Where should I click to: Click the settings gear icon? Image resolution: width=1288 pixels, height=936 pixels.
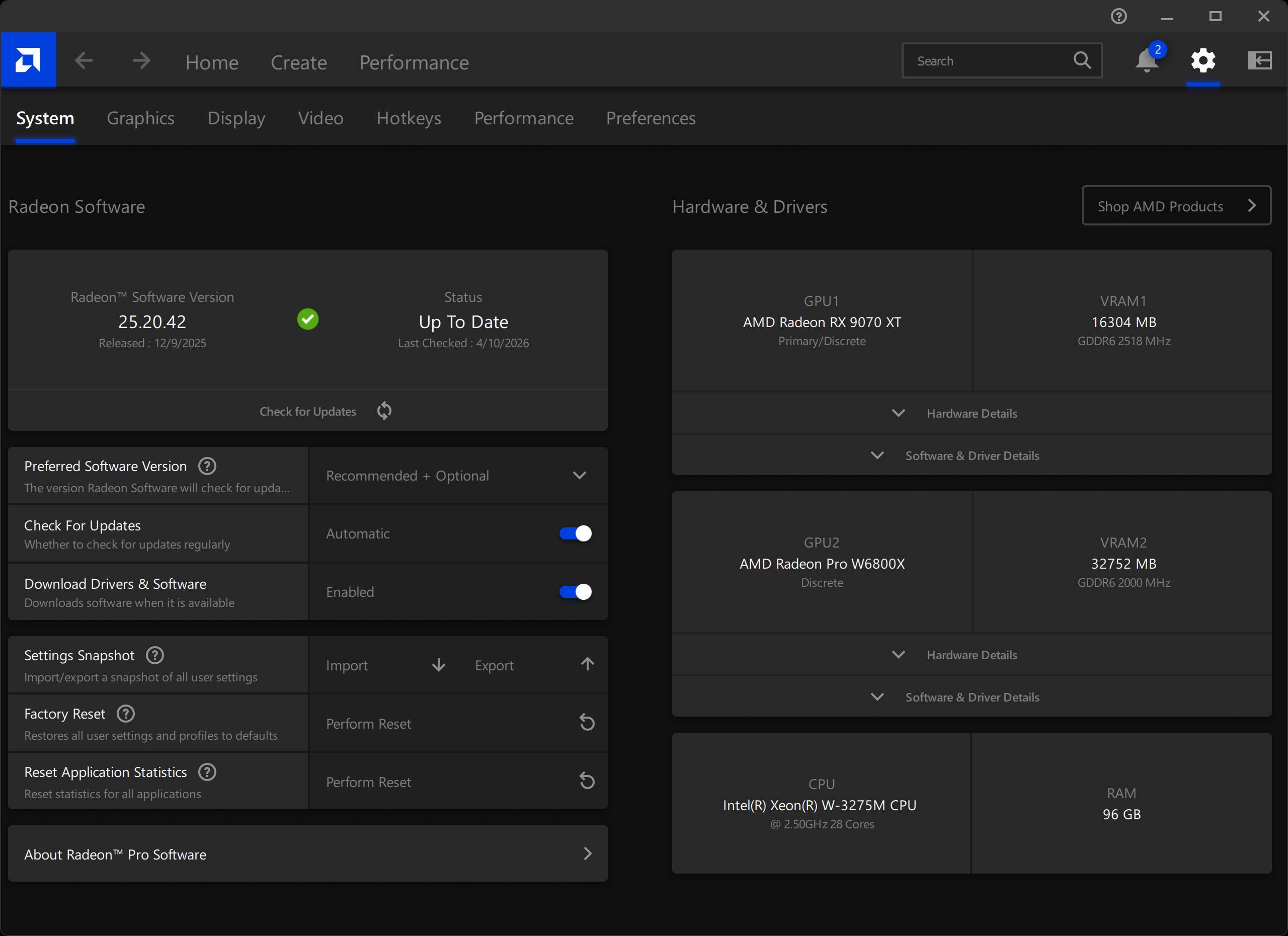[x=1203, y=60]
